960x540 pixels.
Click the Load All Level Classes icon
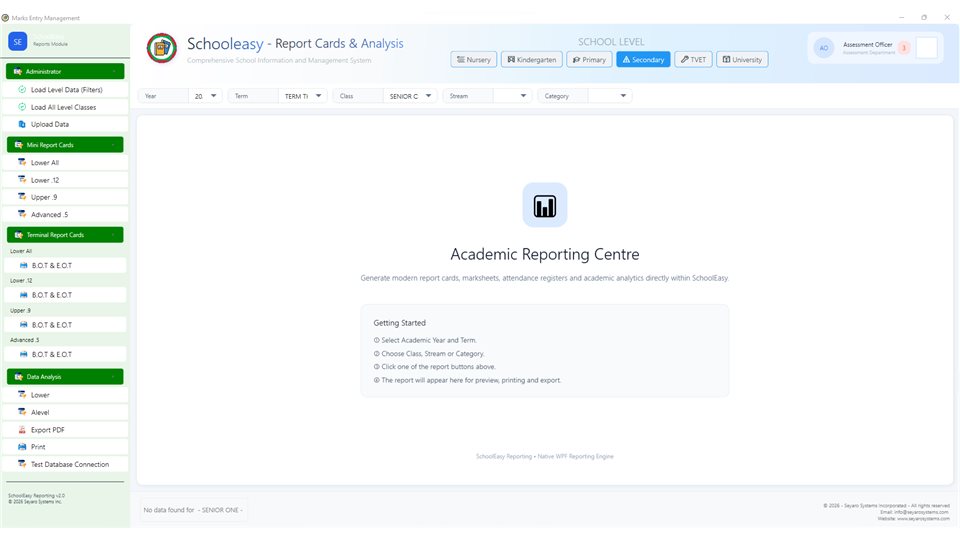[22, 107]
